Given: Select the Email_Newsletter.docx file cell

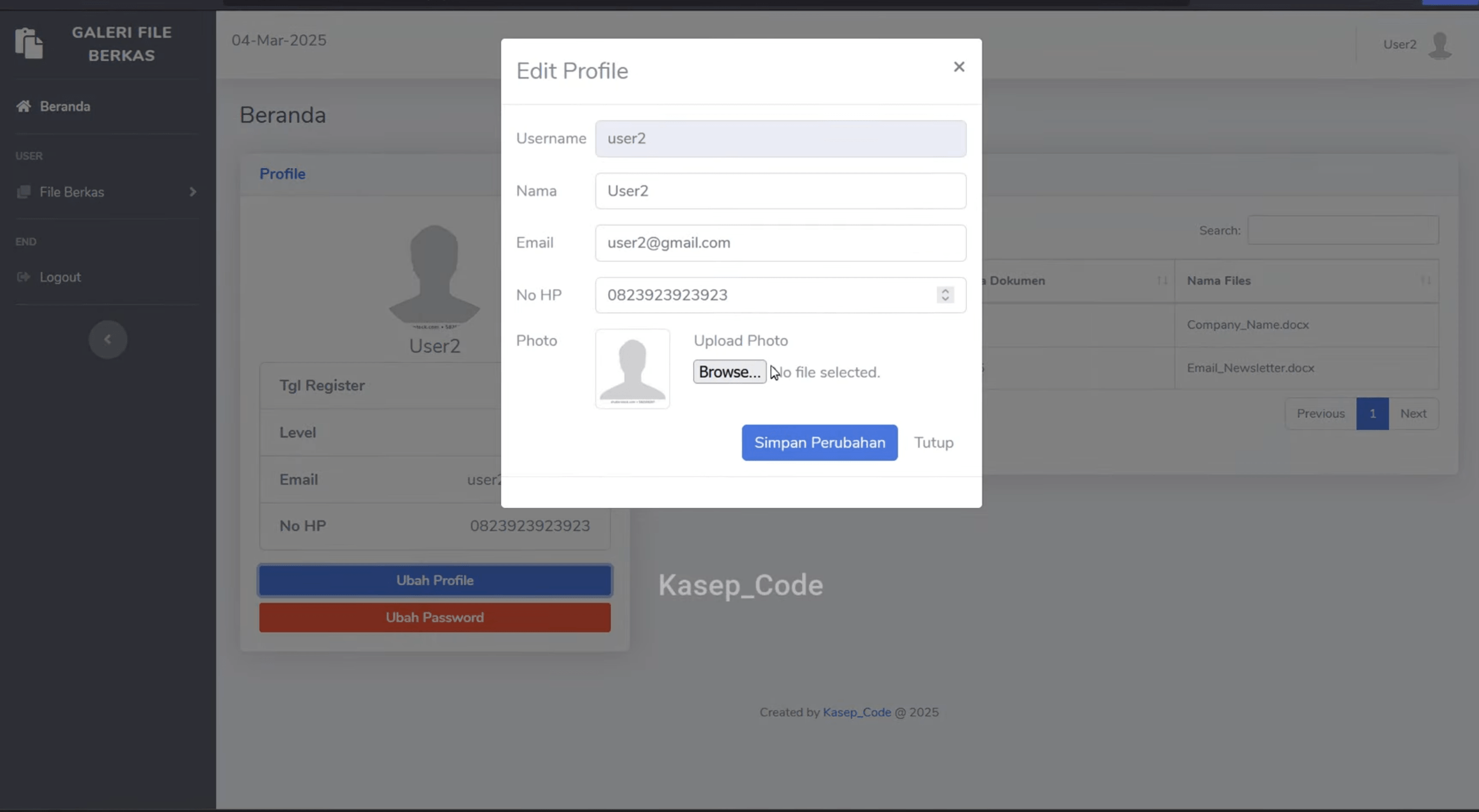Looking at the screenshot, I should (1307, 368).
